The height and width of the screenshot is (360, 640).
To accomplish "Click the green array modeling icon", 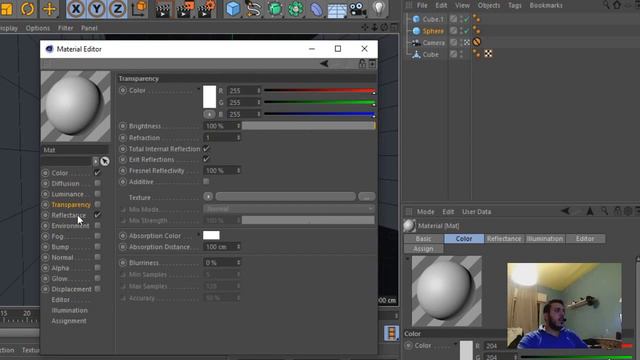I will pos(296,9).
